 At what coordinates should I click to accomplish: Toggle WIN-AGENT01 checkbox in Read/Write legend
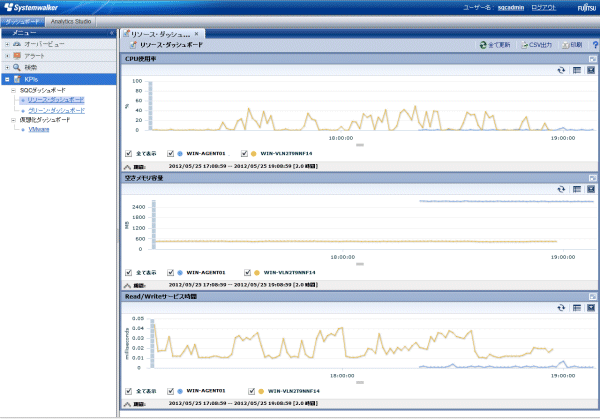[x=170, y=391]
